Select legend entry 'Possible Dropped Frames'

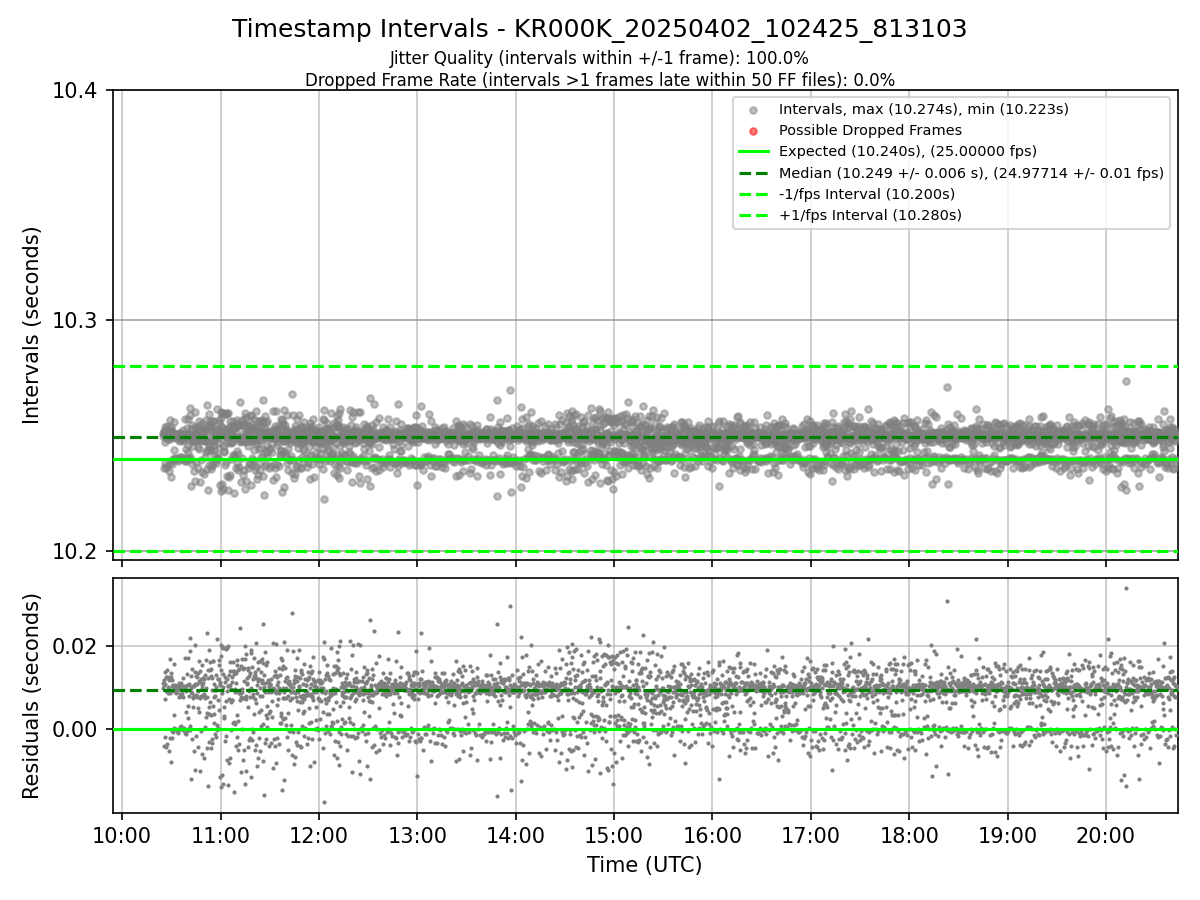[x=870, y=130]
